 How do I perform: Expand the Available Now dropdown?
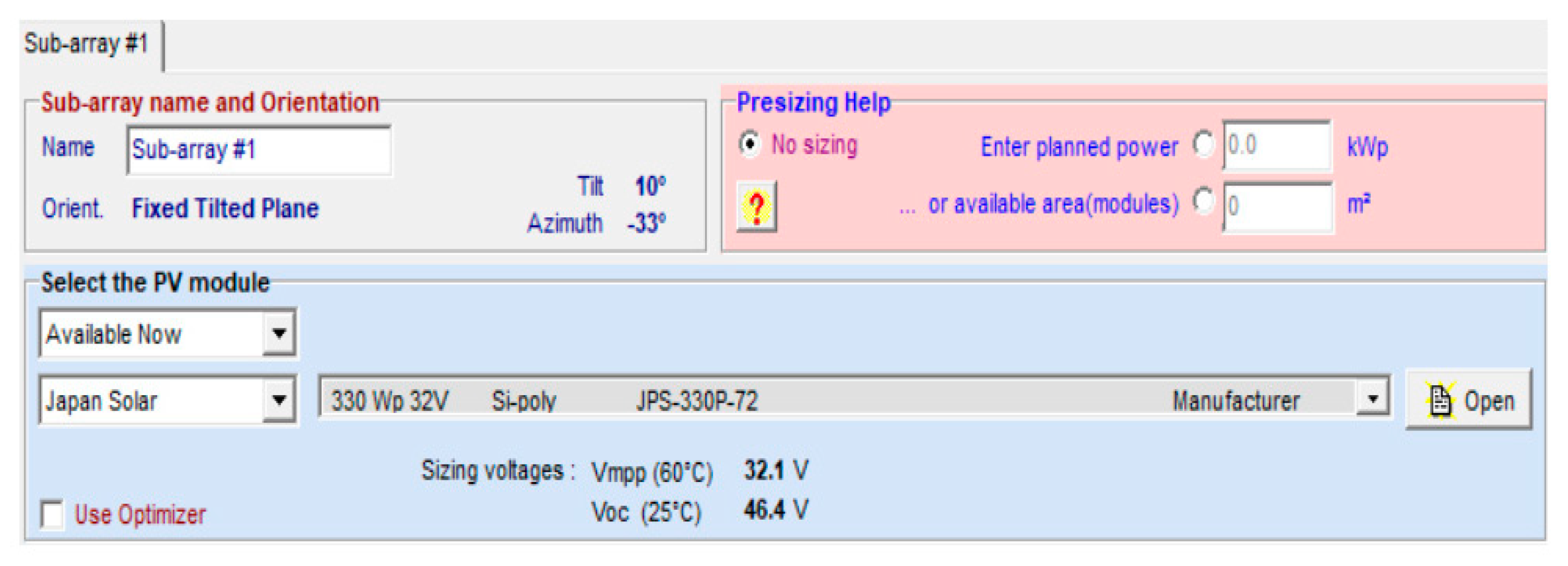[279, 333]
